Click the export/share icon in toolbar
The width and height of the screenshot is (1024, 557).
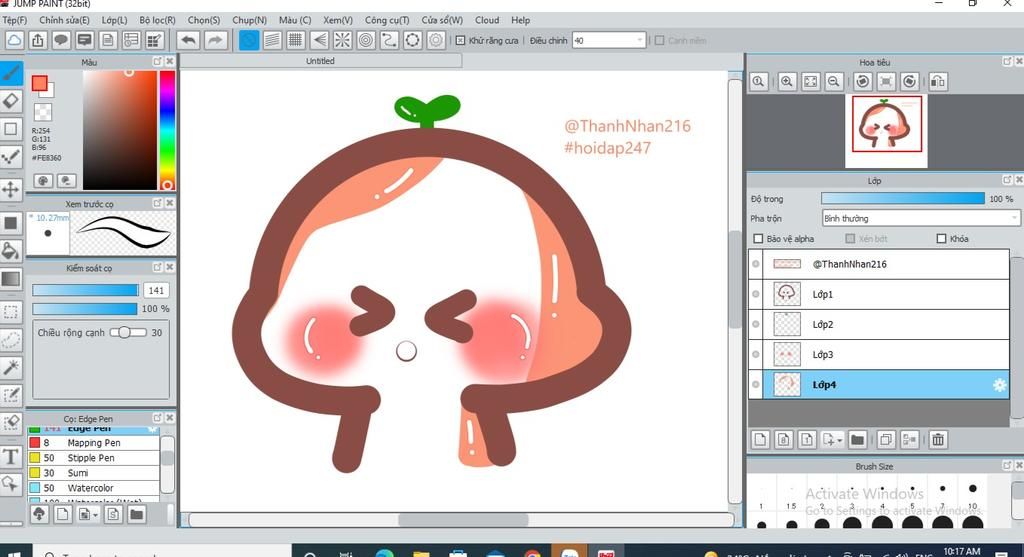tap(38, 40)
